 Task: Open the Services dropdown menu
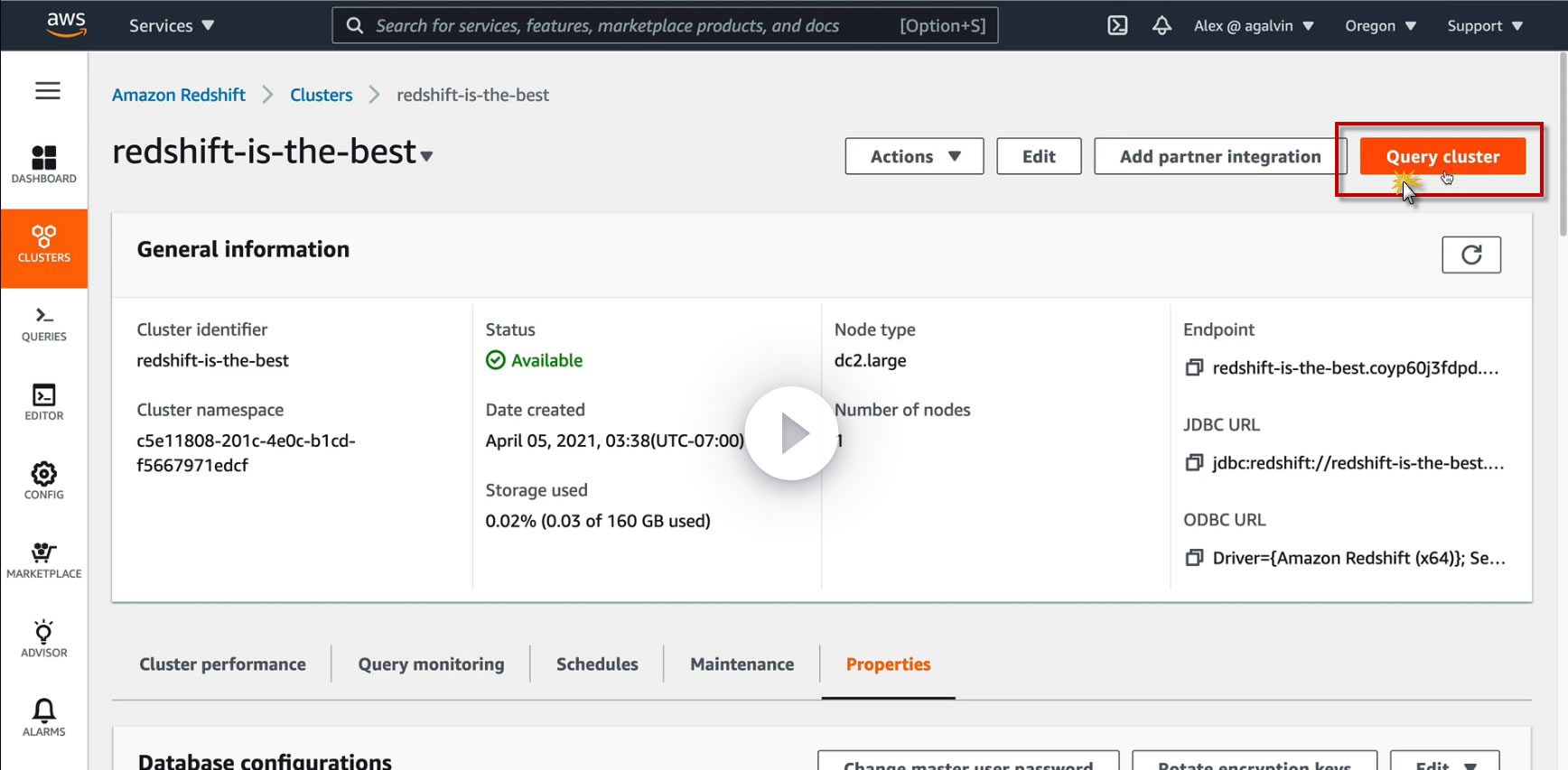172,25
